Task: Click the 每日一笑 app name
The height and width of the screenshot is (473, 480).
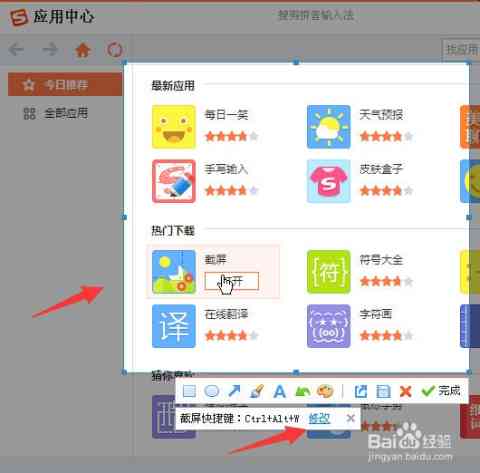Action: coord(226,115)
